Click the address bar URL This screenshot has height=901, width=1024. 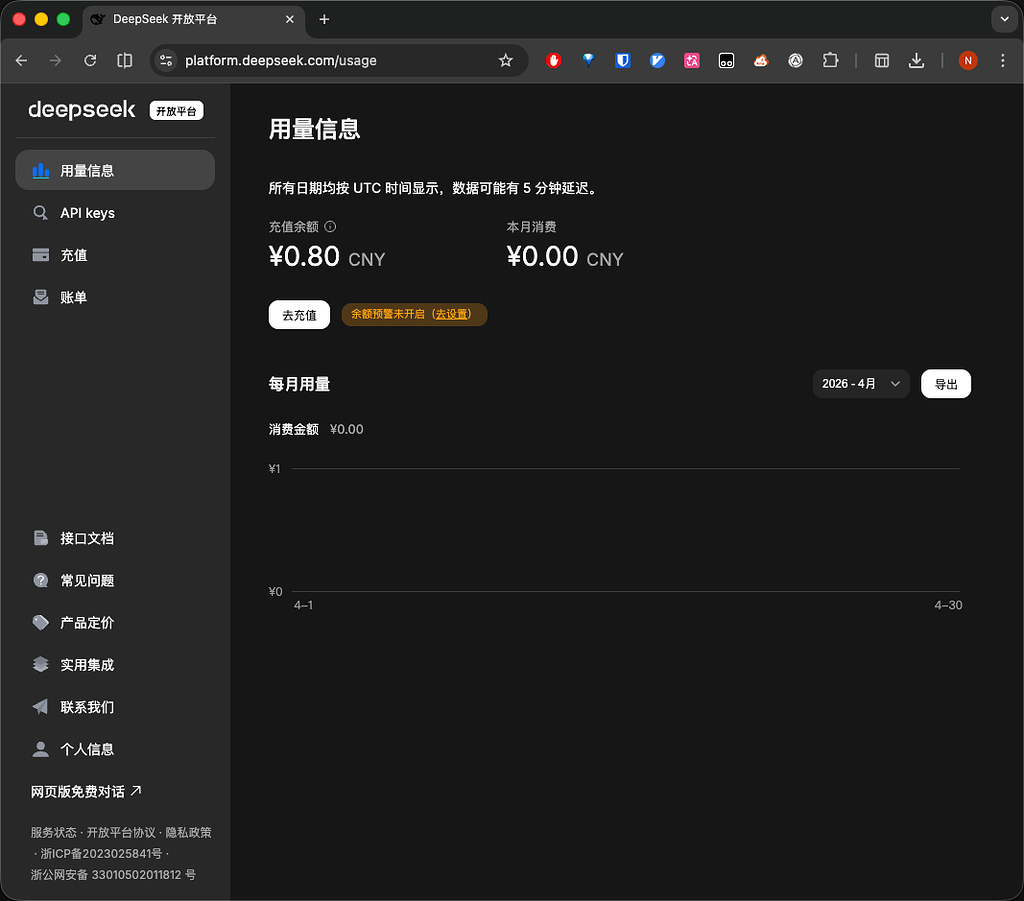pos(281,61)
